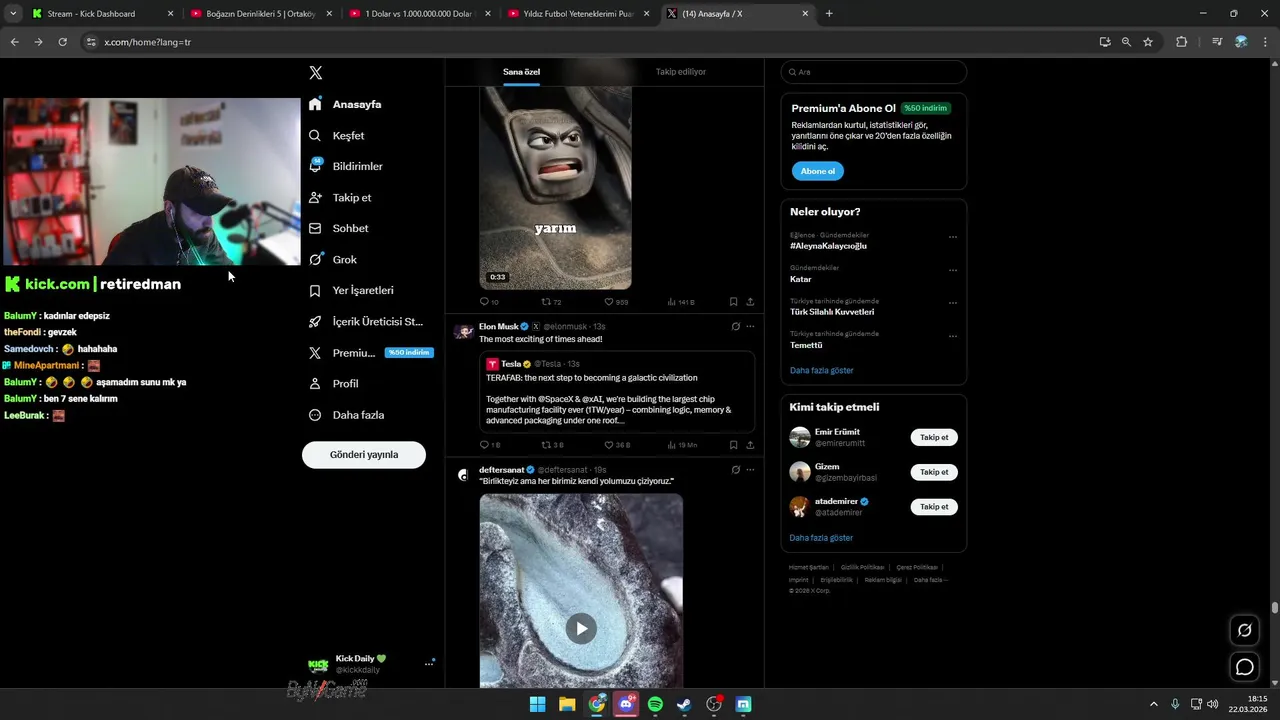
Task: Open Discord from the taskbar
Action: coord(626,704)
